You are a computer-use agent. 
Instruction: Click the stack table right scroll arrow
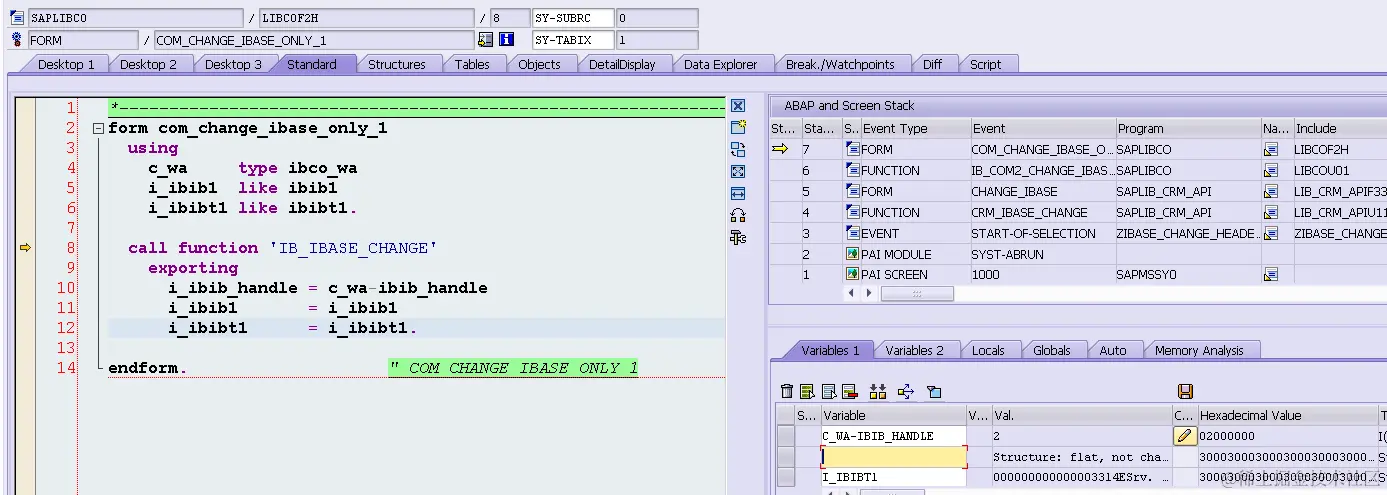pyautogui.click(x=867, y=294)
